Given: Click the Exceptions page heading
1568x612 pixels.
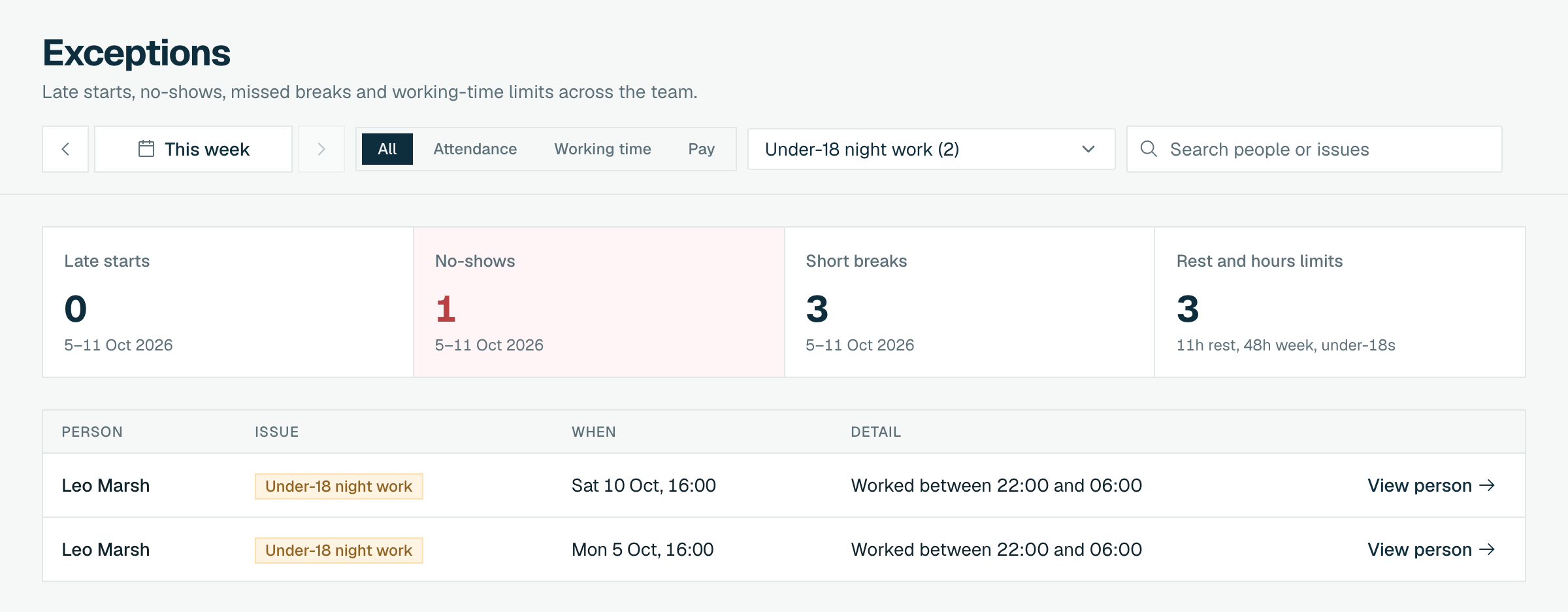Looking at the screenshot, I should point(137,53).
